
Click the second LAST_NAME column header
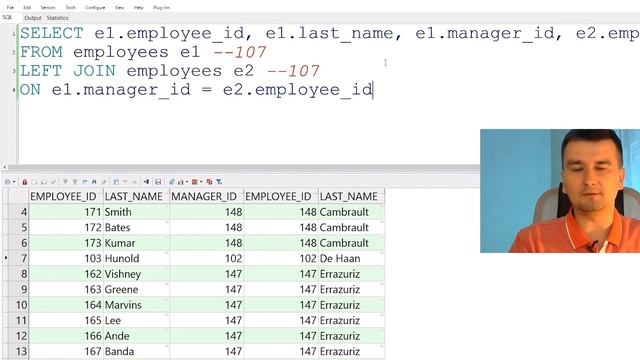pyautogui.click(x=351, y=196)
